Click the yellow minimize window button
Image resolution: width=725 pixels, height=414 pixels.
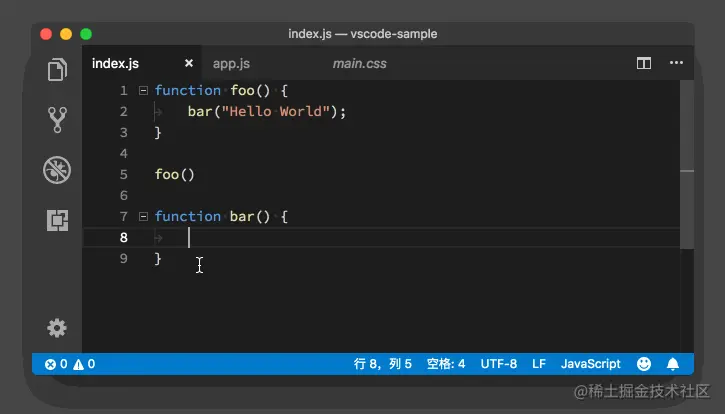click(x=66, y=34)
